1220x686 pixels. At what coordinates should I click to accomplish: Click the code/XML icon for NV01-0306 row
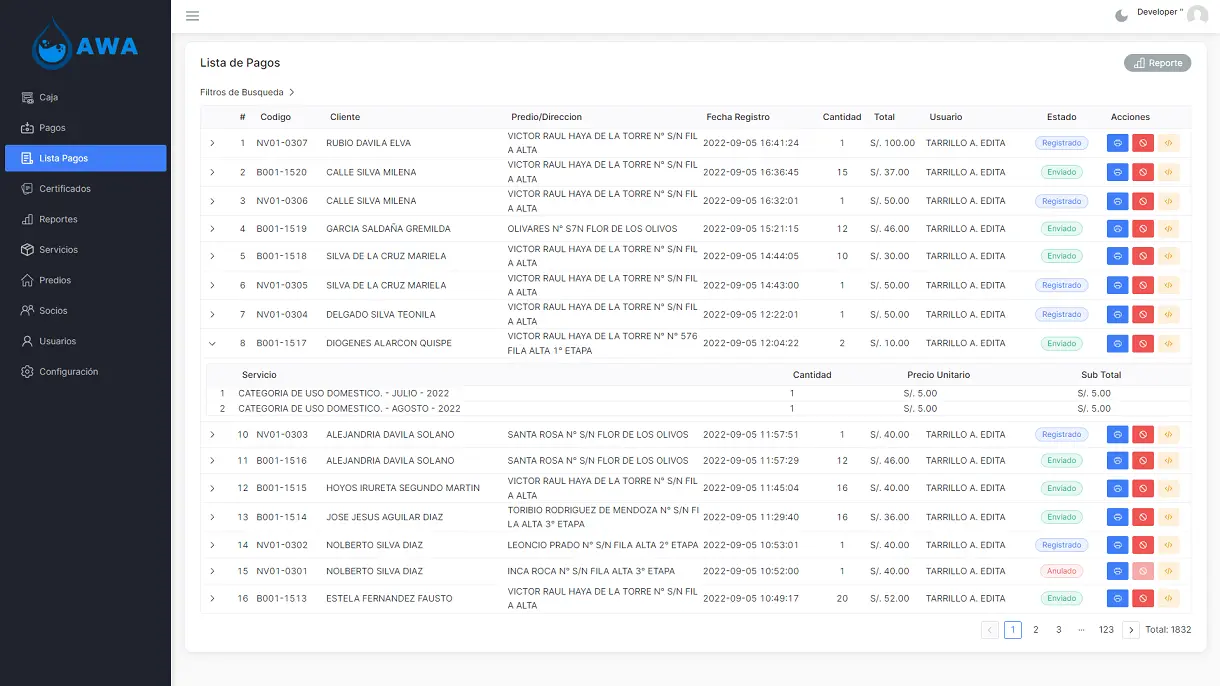point(1168,201)
